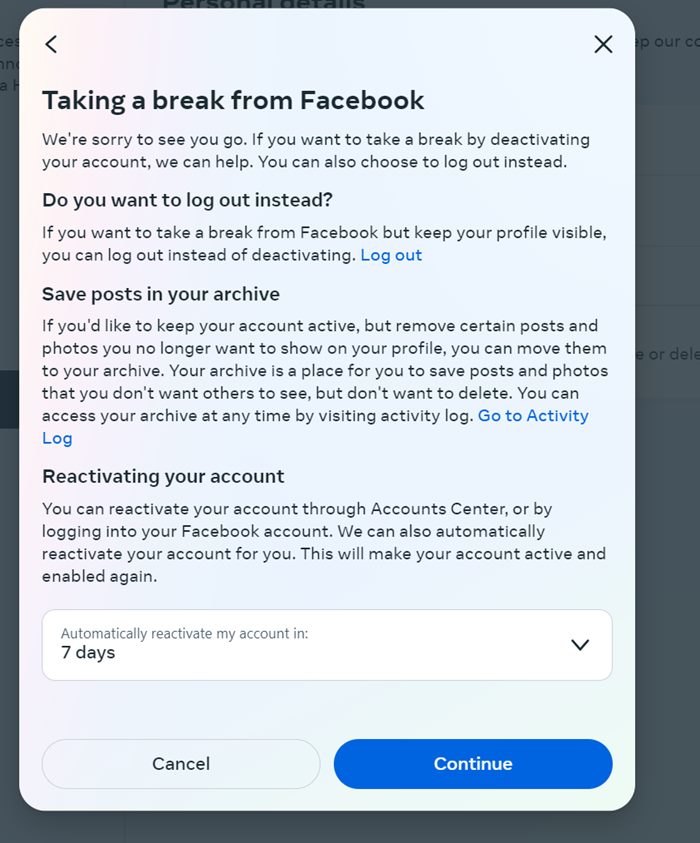Close the dialog with the X icon

coord(603,44)
